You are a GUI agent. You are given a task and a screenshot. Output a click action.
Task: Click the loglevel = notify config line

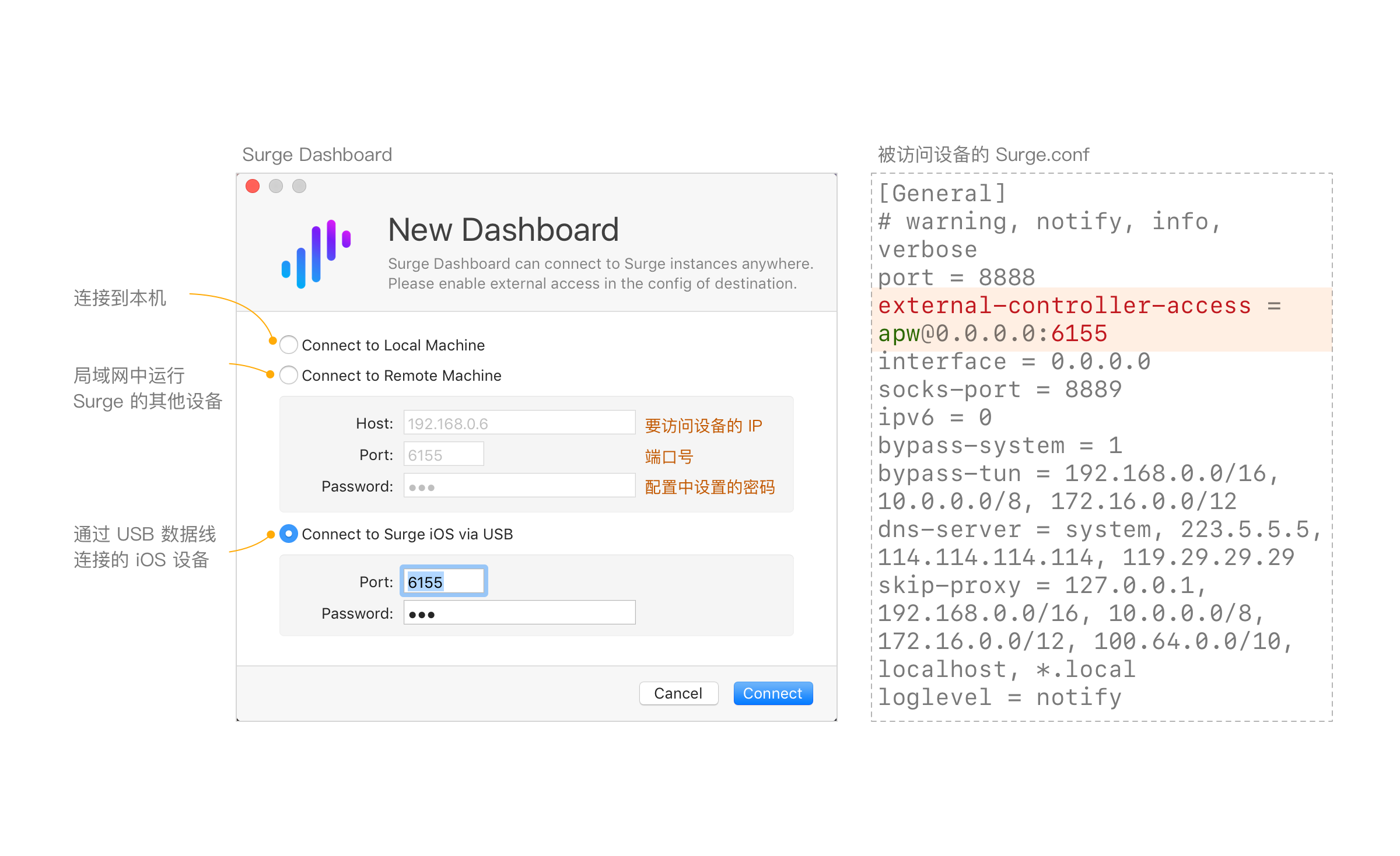(999, 697)
